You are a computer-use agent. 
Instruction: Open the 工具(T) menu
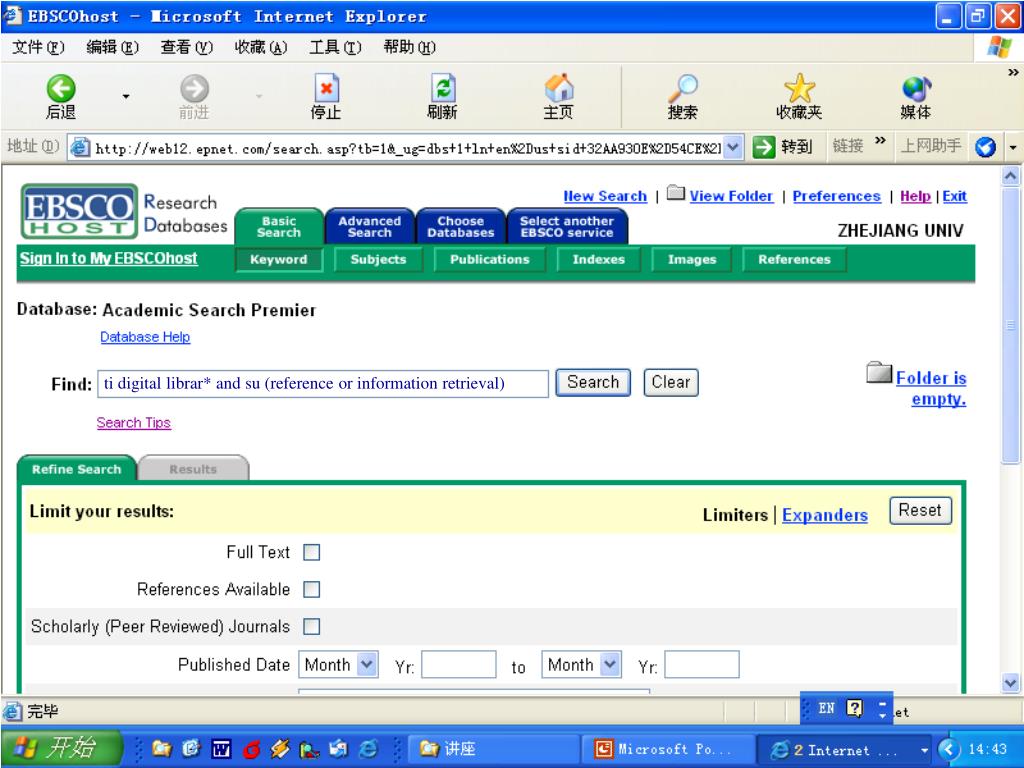point(335,47)
